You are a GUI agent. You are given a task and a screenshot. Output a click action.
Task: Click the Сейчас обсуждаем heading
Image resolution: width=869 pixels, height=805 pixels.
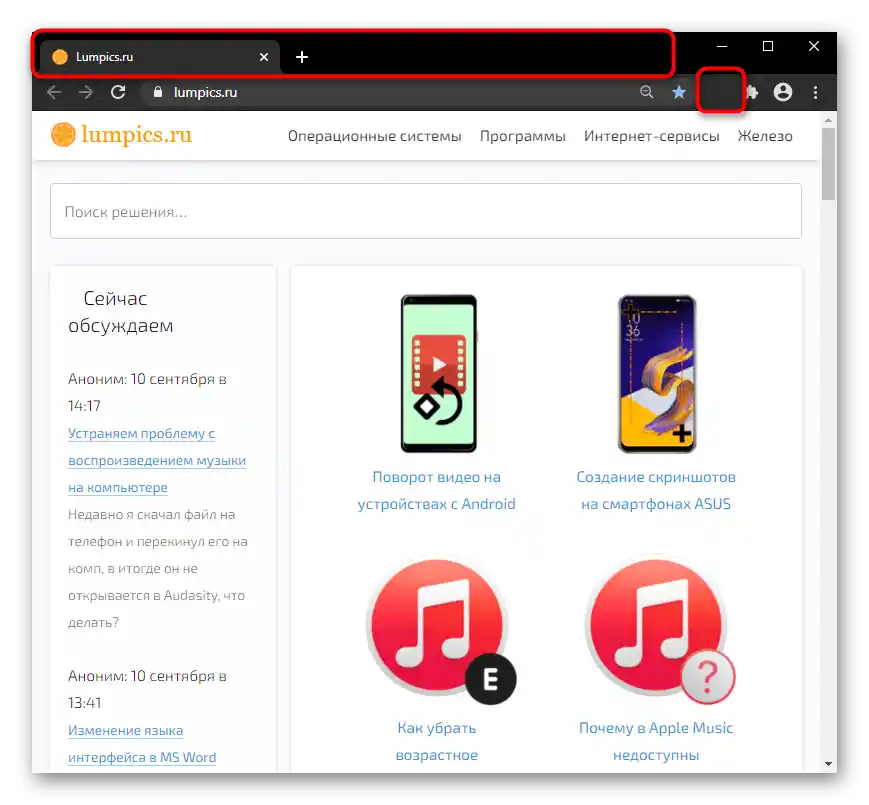click(120, 312)
